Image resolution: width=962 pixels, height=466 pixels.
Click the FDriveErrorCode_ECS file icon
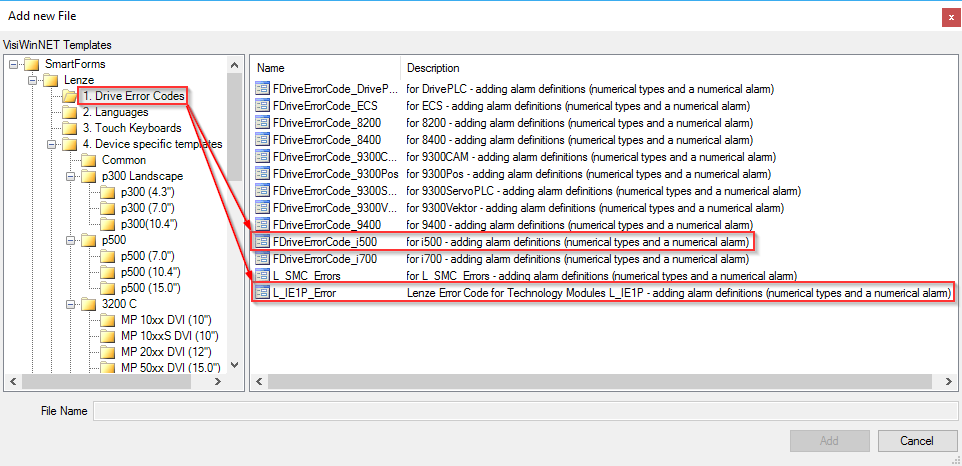[x=262, y=105]
